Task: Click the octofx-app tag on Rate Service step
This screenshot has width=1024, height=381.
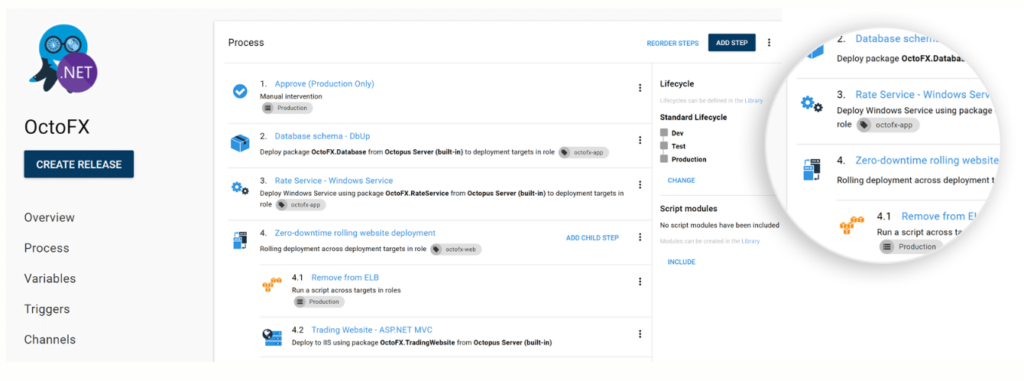Action: pyautogui.click(x=300, y=205)
